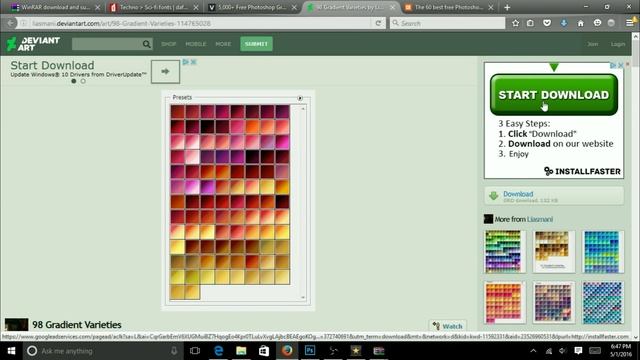Click the Firefox home icon

click(580, 23)
